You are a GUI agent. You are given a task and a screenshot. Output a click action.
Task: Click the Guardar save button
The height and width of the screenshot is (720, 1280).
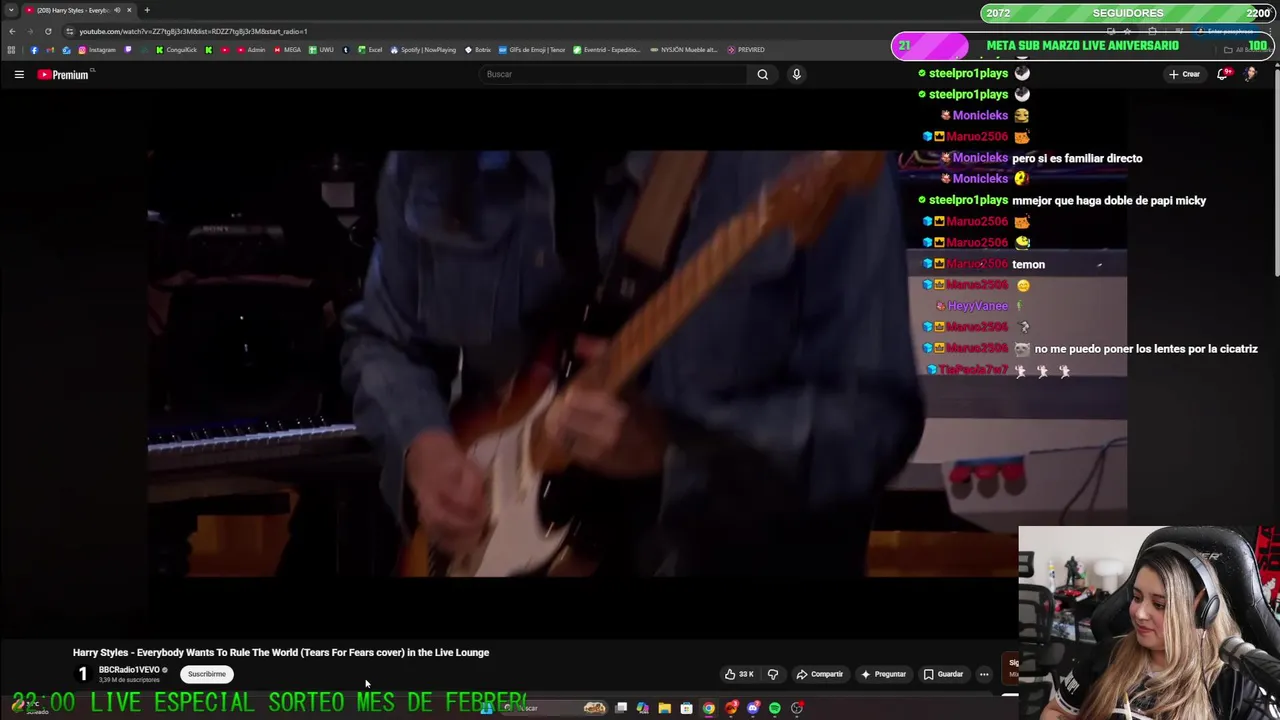(x=943, y=674)
